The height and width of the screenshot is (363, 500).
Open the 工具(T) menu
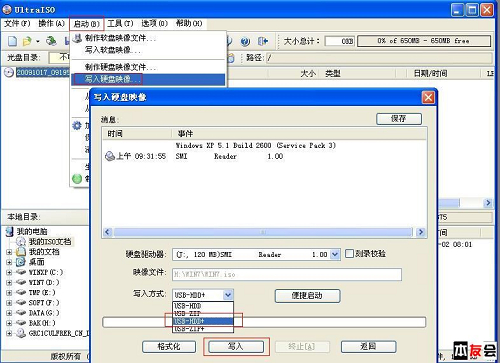pyautogui.click(x=120, y=23)
